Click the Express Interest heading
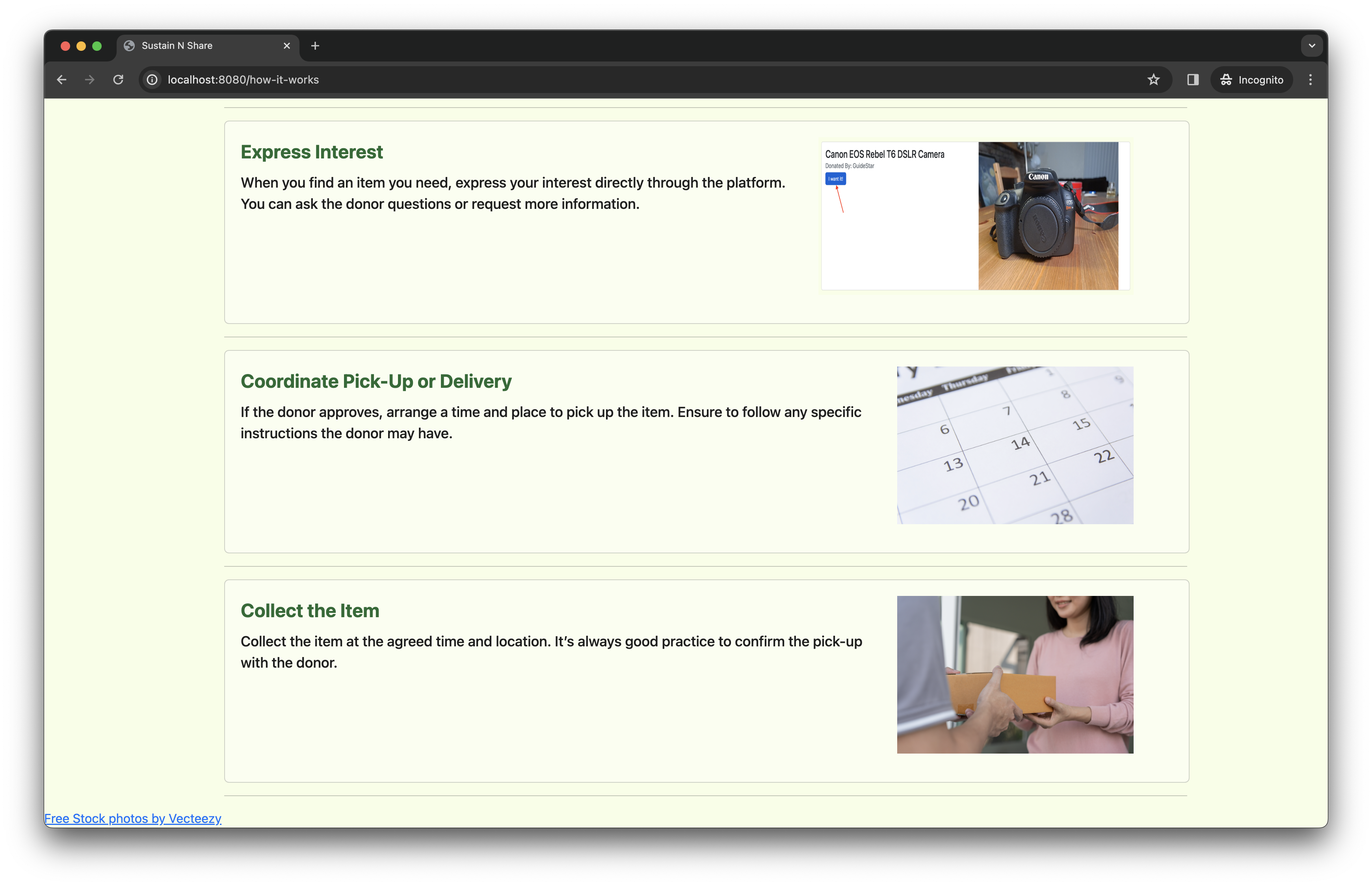Screen dimensions: 1372x886 (312, 152)
